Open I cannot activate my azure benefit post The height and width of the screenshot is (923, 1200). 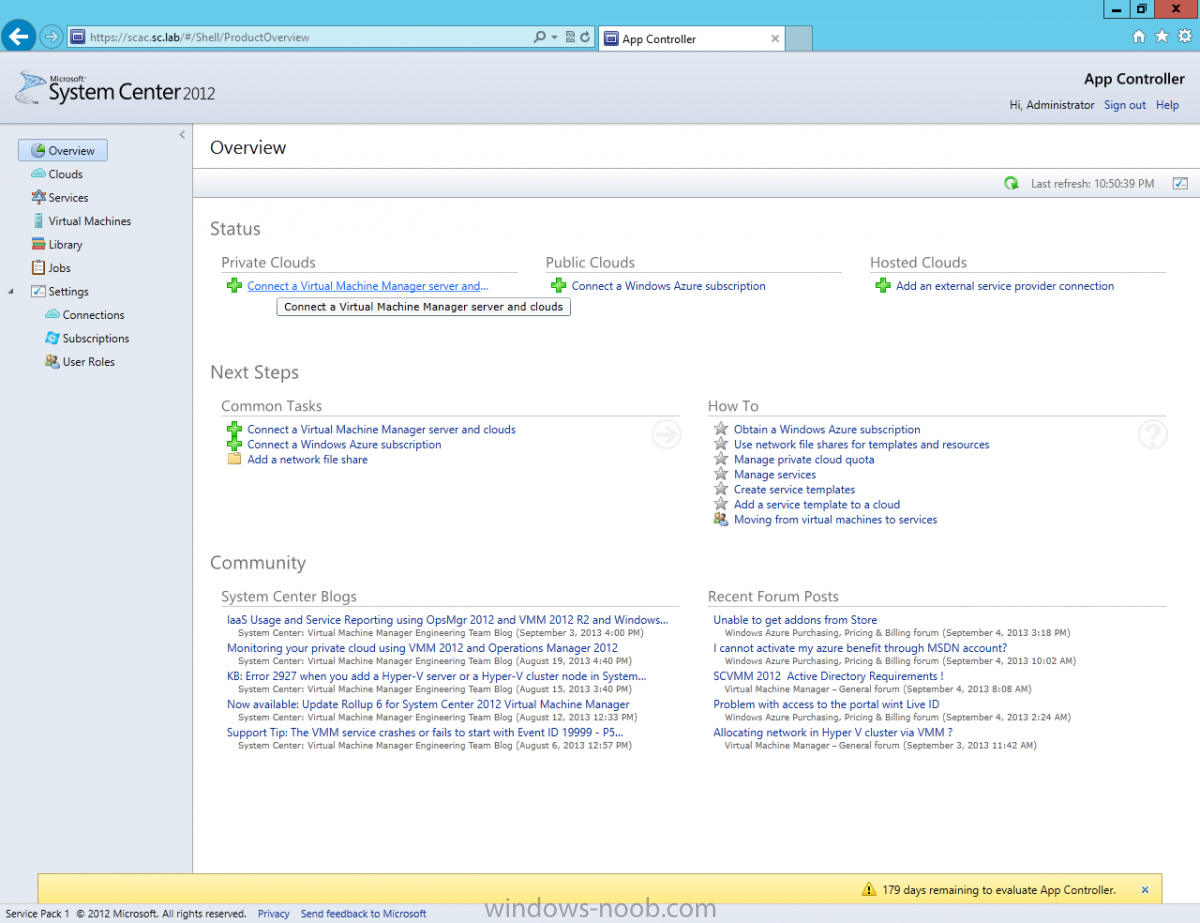click(x=860, y=648)
